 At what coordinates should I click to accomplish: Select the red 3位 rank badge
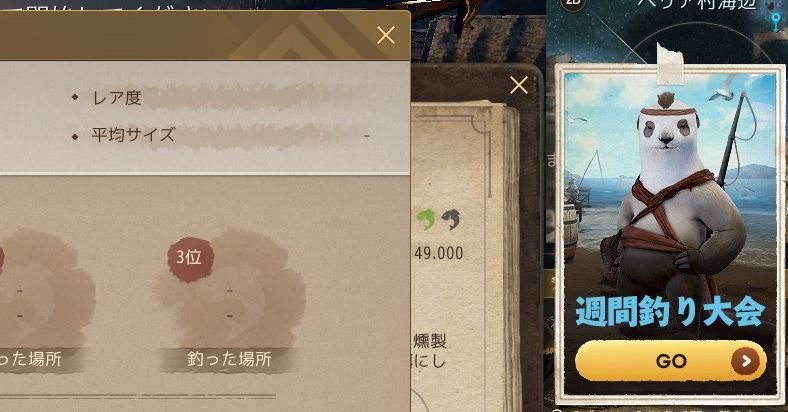[x=190, y=258]
